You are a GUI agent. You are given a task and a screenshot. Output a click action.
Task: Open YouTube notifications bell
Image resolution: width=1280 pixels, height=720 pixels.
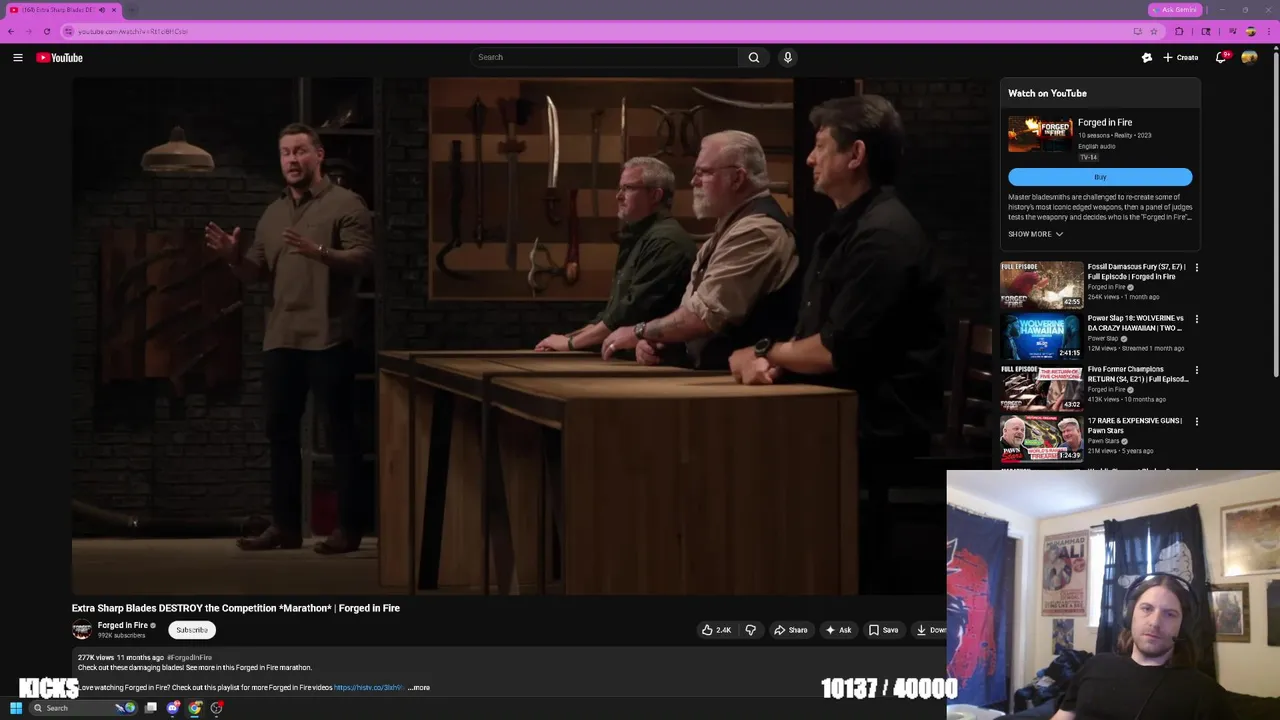[1220, 58]
